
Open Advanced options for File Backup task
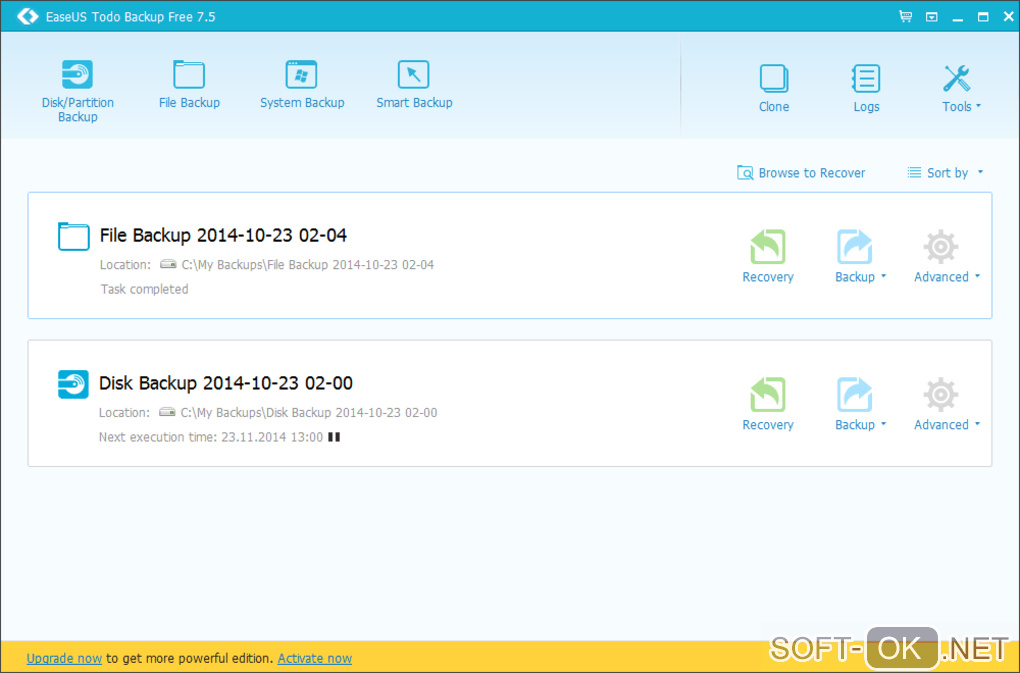tap(941, 256)
